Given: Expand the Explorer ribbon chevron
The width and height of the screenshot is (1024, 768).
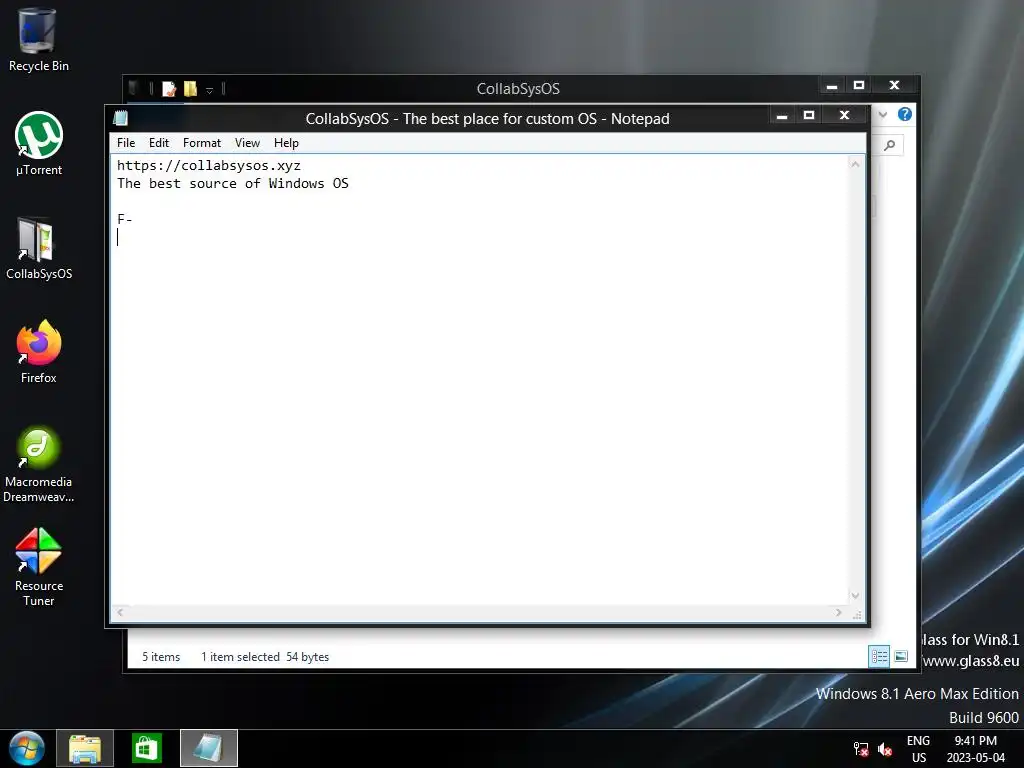Looking at the screenshot, I should click(883, 114).
